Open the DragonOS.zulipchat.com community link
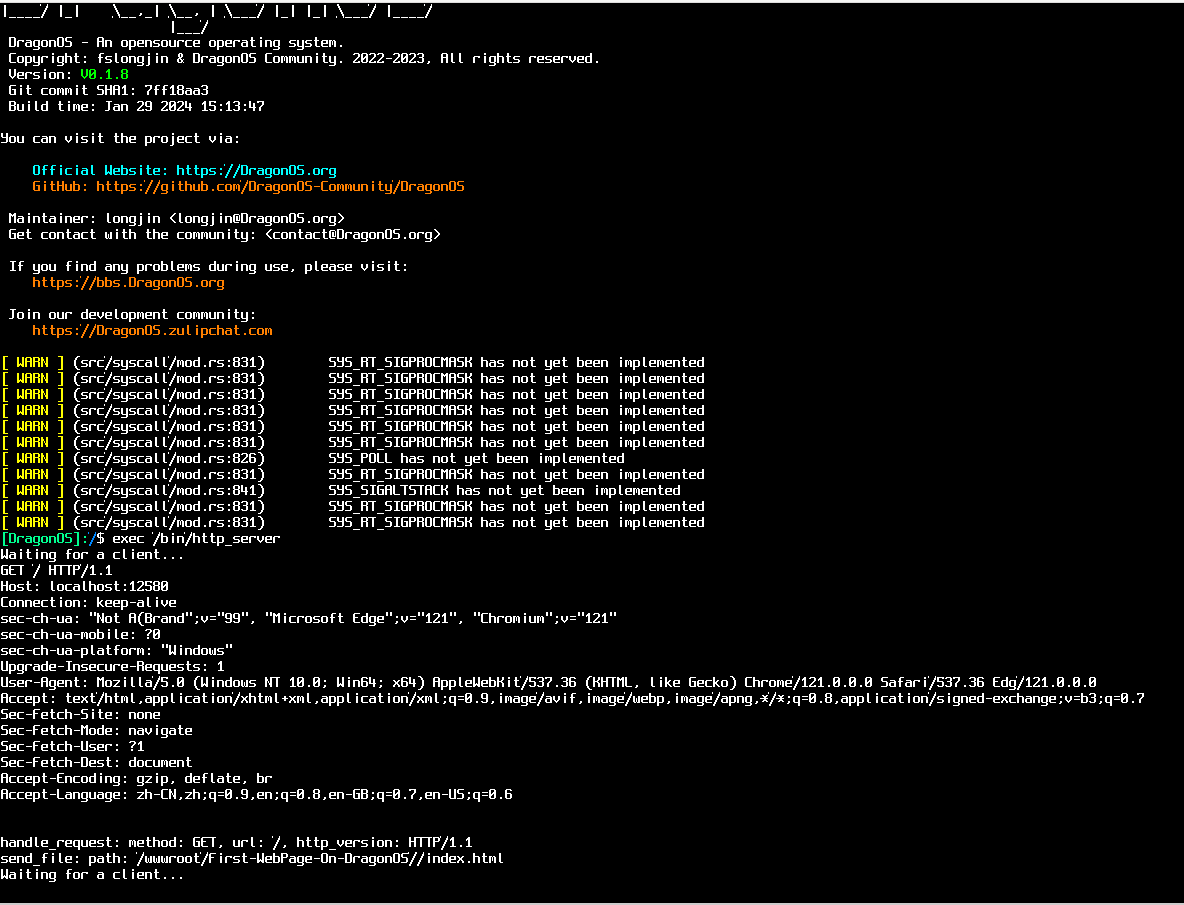 (152, 331)
